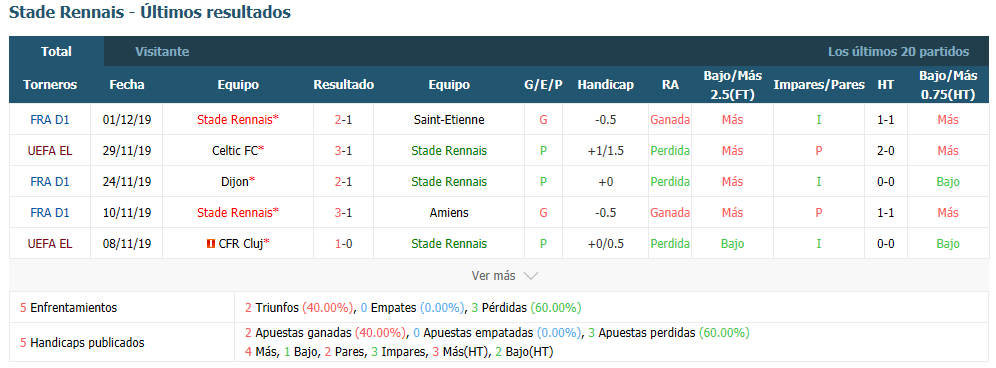
Task: Click the 1-0 CFR Cluj result
Action: [344, 243]
